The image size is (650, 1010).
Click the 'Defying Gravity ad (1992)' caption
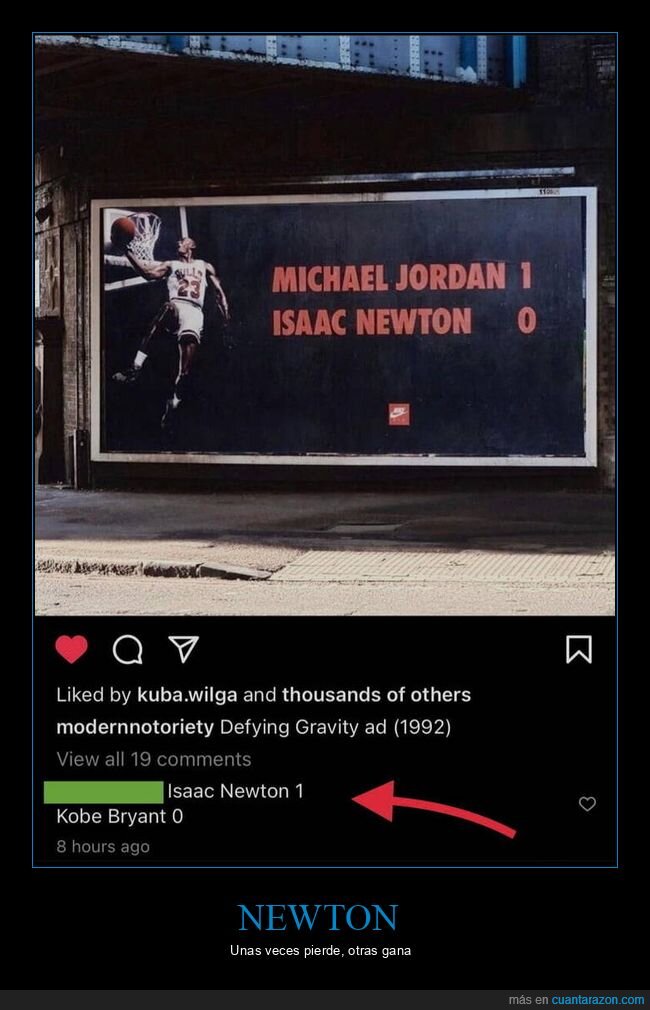click(x=335, y=727)
